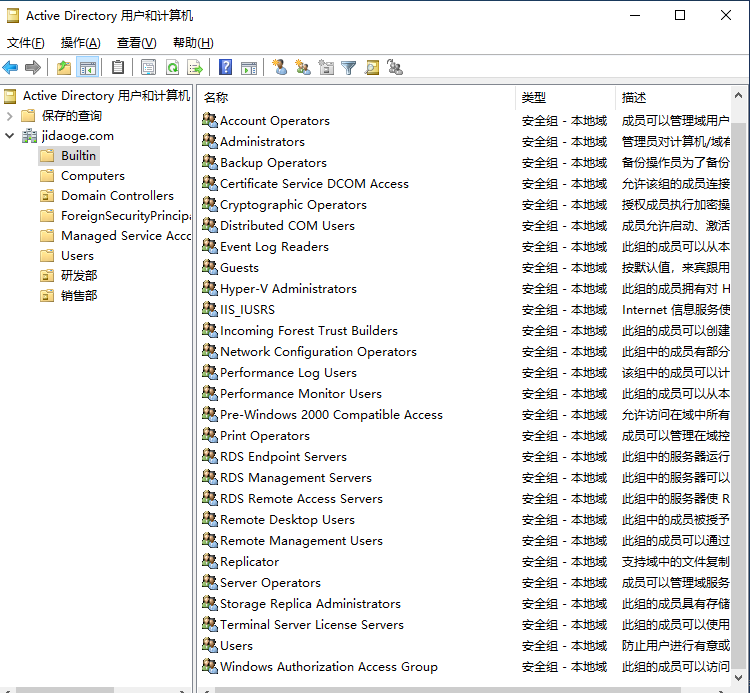Image resolution: width=750 pixels, height=693 pixels.
Task: Select Cryptographic Operators in the list
Action: [x=293, y=205]
